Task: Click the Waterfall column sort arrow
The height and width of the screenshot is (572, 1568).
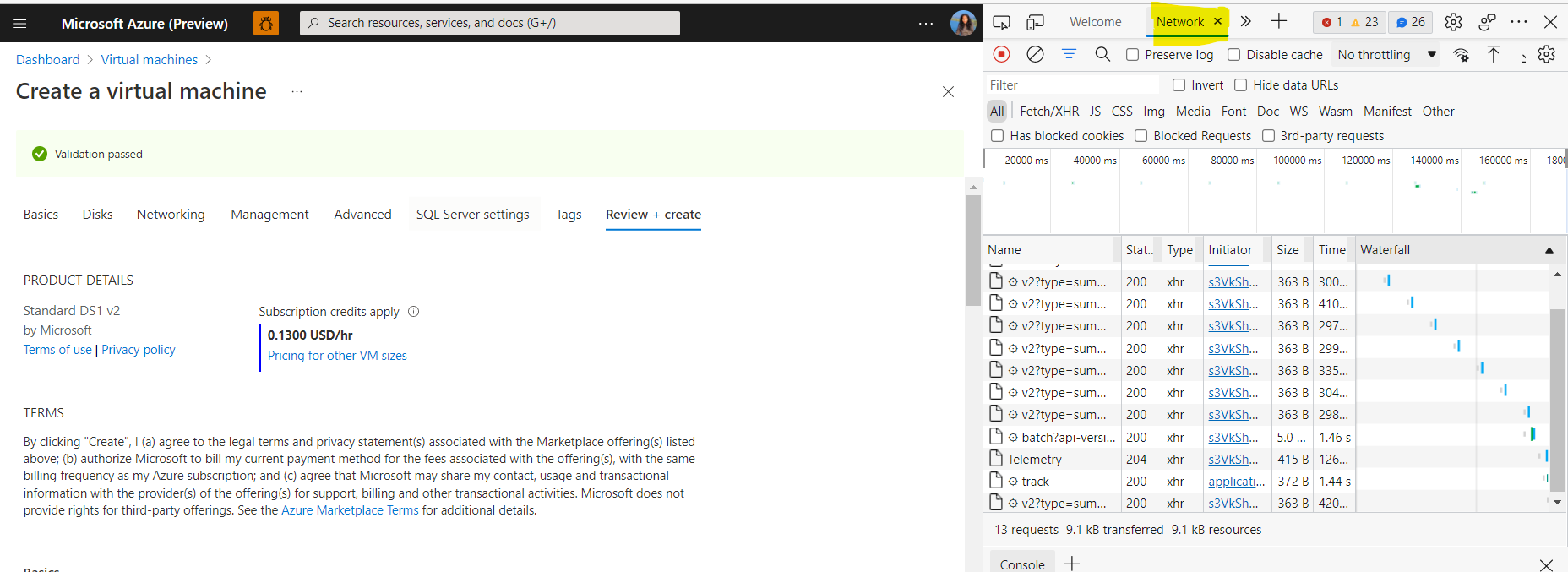Action: (1549, 251)
